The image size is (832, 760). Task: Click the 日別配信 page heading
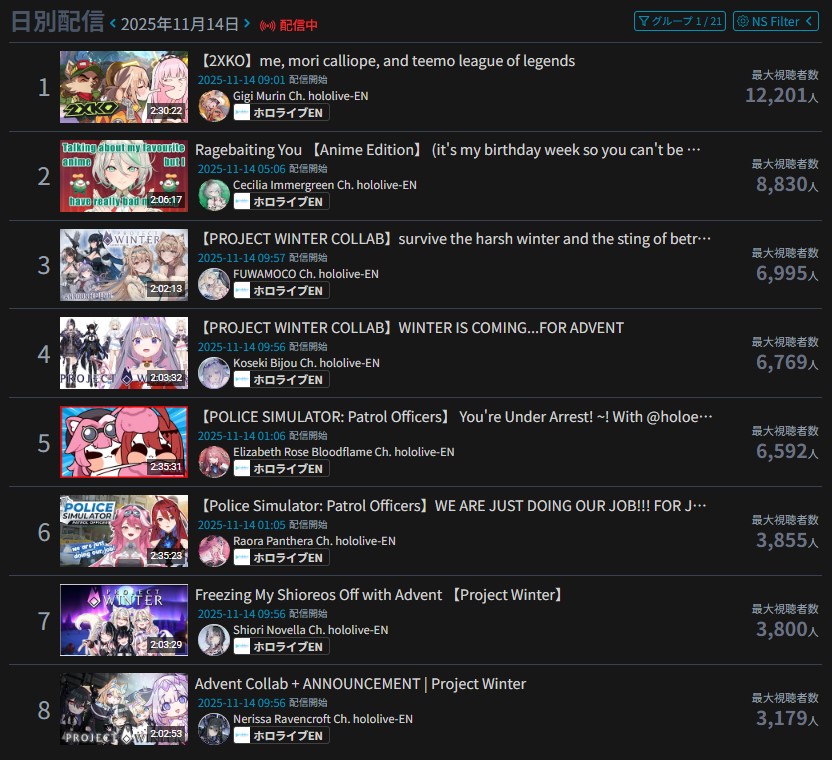(57, 22)
